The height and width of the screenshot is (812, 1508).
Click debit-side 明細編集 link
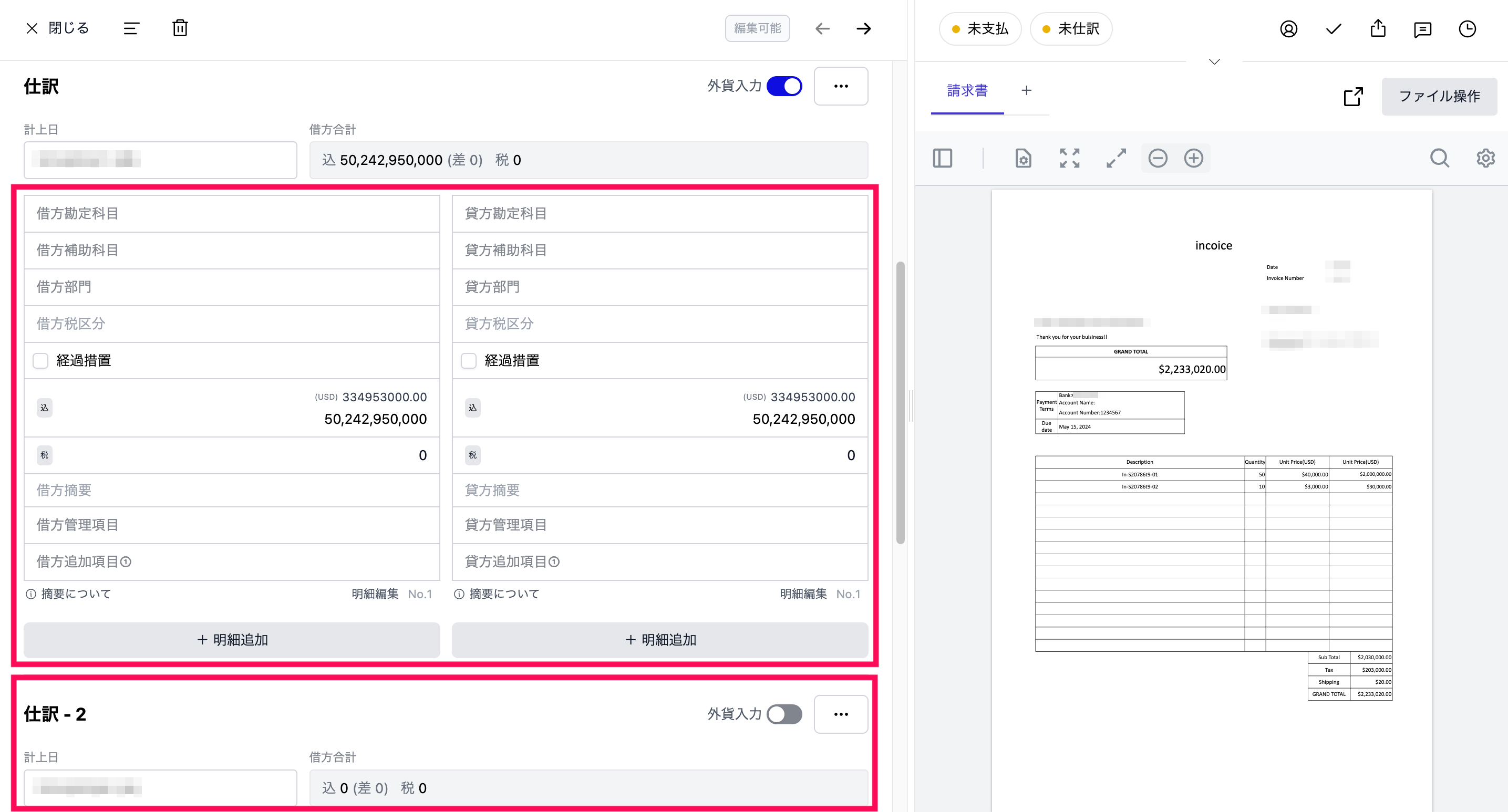(375, 594)
